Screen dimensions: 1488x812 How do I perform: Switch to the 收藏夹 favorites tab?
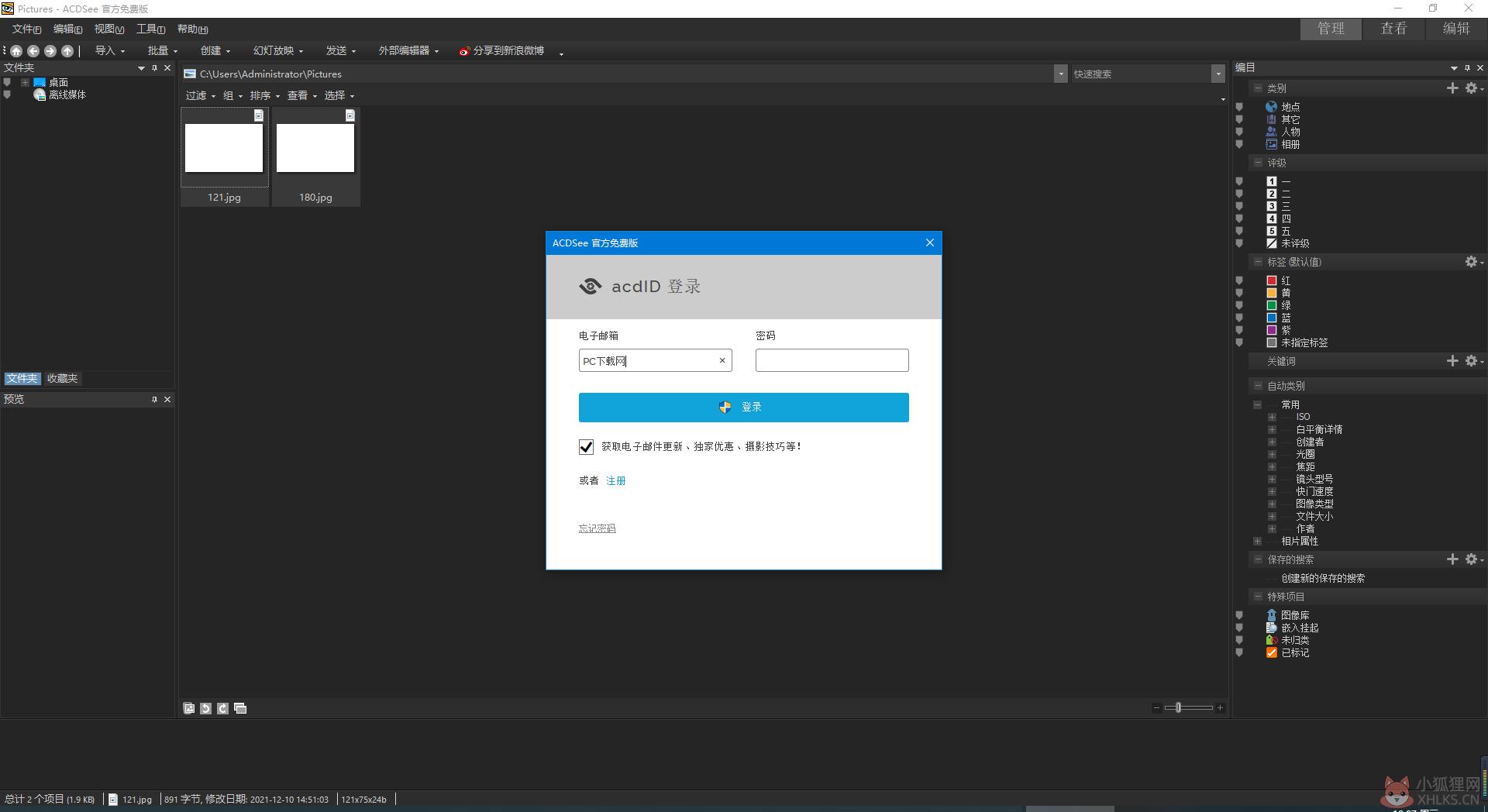coord(62,379)
